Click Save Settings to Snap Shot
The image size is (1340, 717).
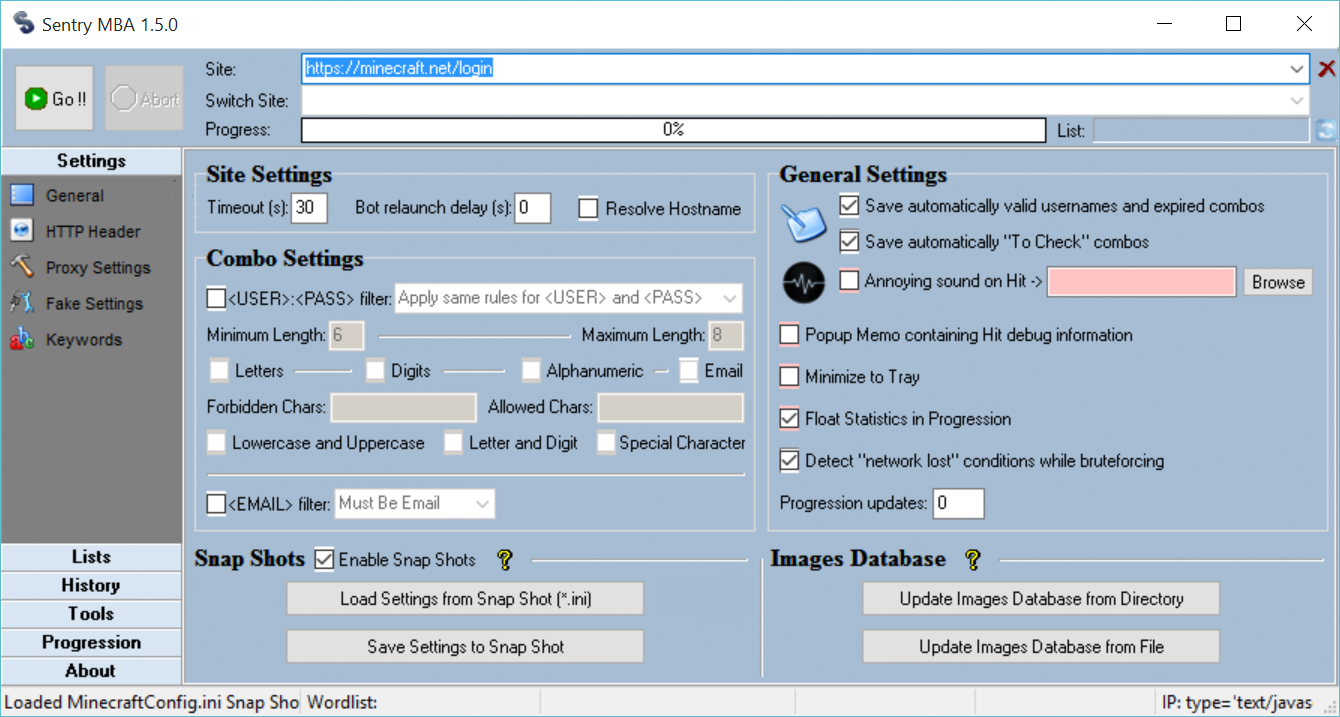465,647
